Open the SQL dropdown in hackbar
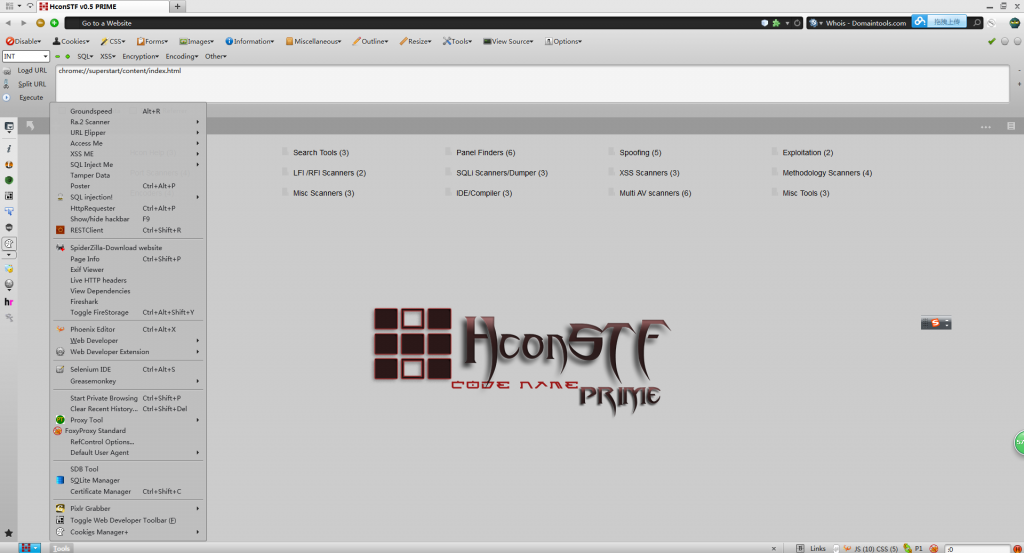This screenshot has width=1024, height=553. 85,56
